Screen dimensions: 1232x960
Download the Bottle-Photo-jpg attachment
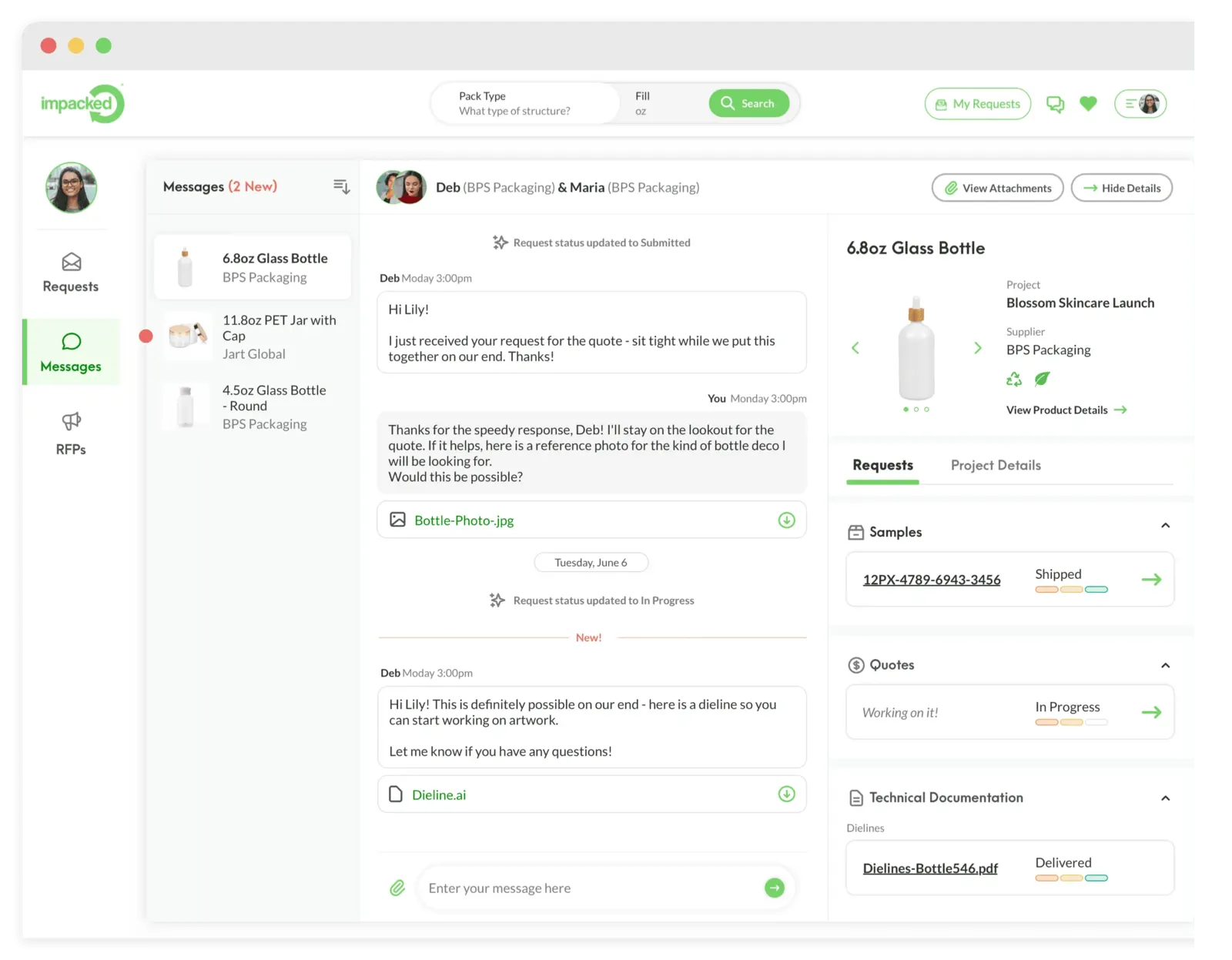pos(786,520)
